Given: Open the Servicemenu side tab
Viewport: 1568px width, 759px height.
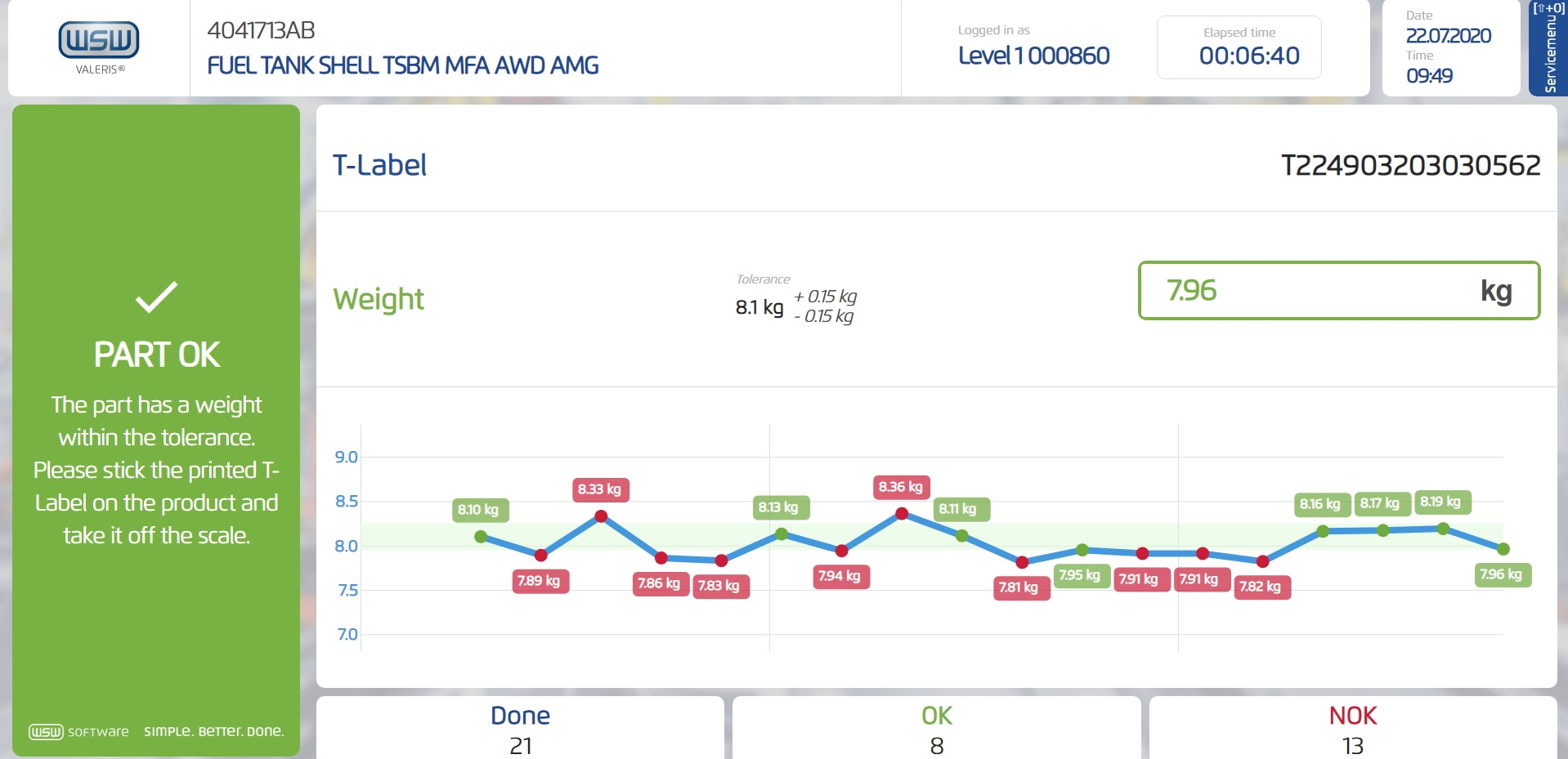Looking at the screenshot, I should click(x=1548, y=49).
